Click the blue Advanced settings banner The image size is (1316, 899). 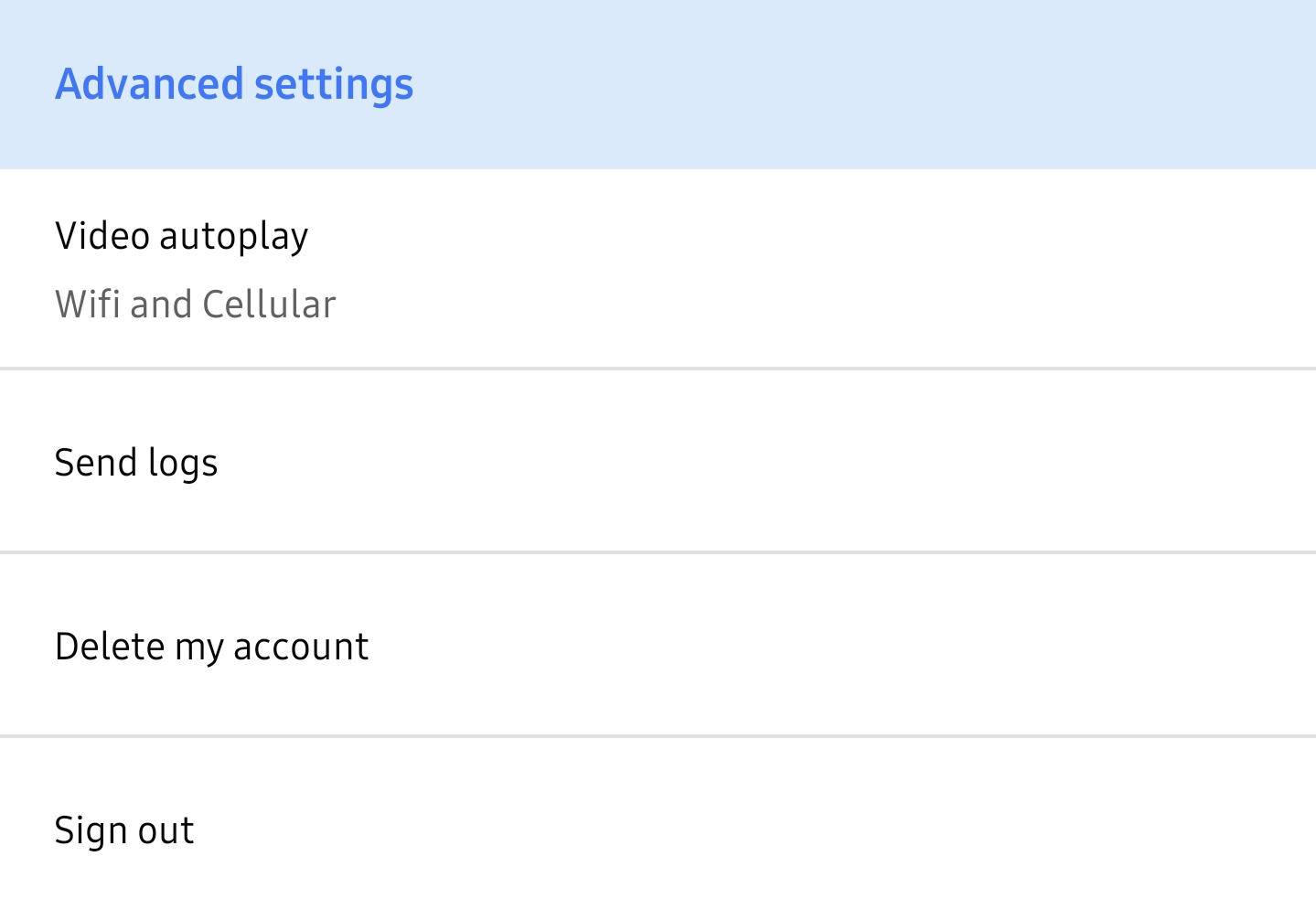(658, 84)
